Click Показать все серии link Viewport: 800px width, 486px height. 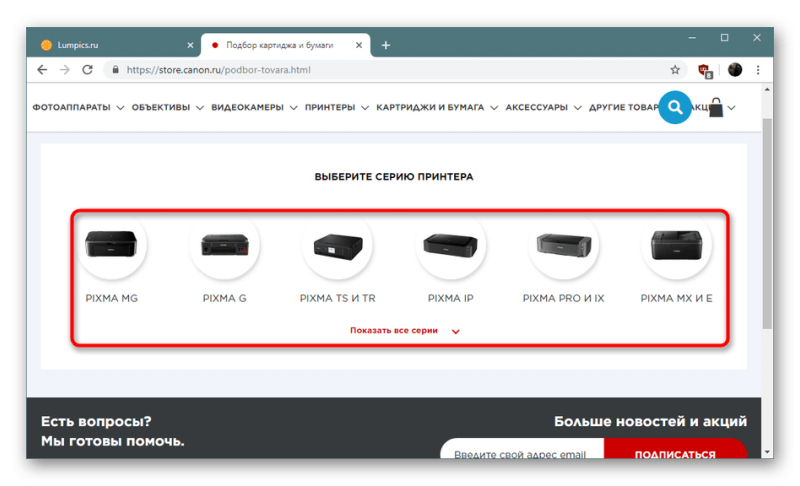pos(394,330)
